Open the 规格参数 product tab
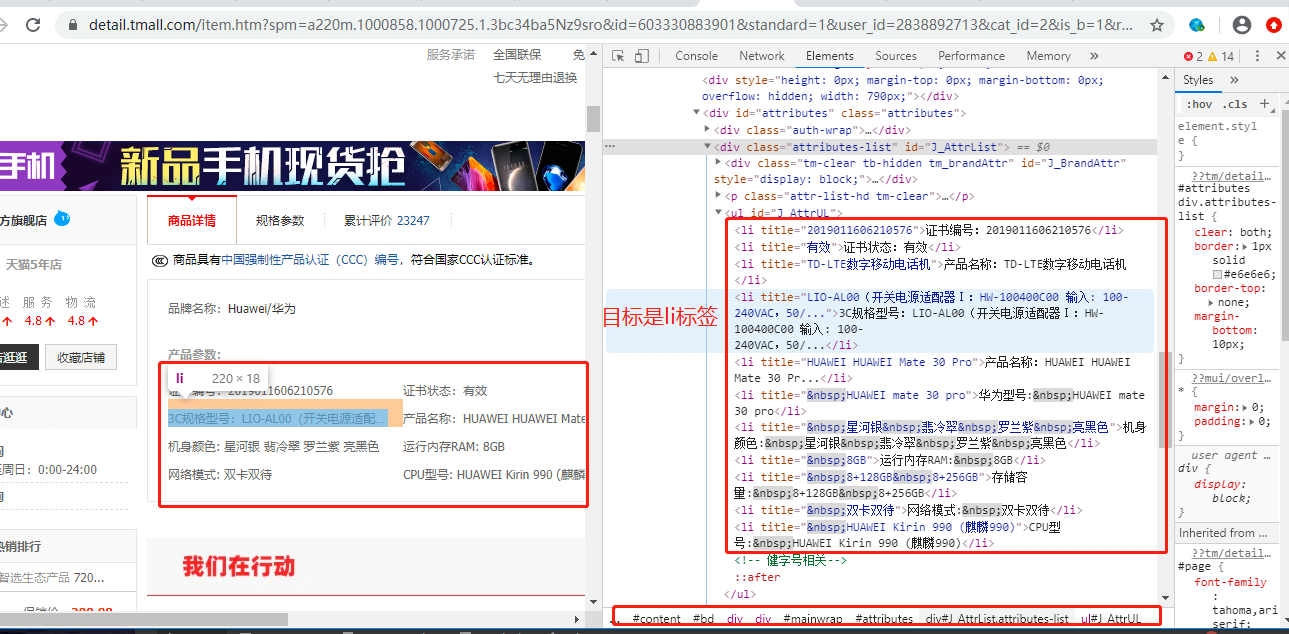The image size is (1289, 634). point(281,220)
